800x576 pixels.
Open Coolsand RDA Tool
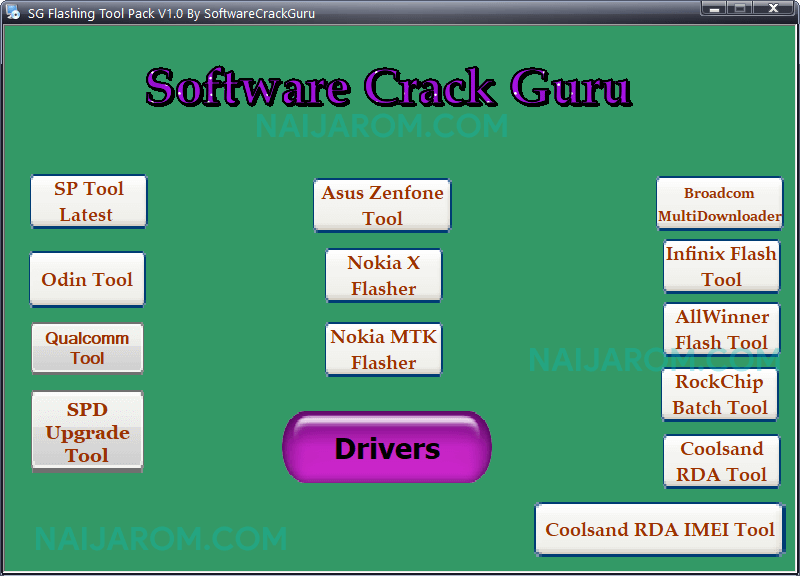[x=721, y=462]
